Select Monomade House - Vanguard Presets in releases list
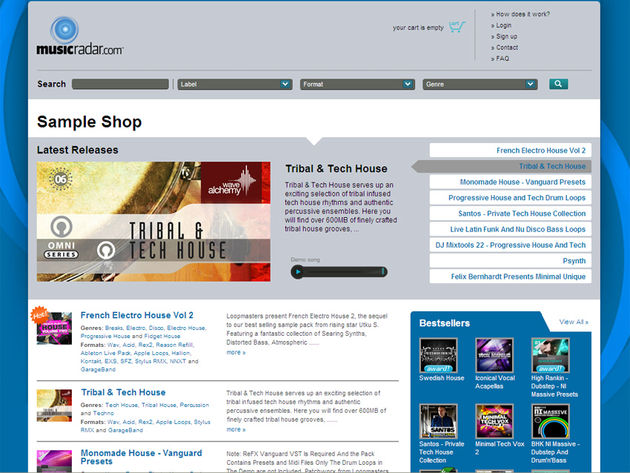Viewport: 630px width, 473px height. click(x=510, y=182)
